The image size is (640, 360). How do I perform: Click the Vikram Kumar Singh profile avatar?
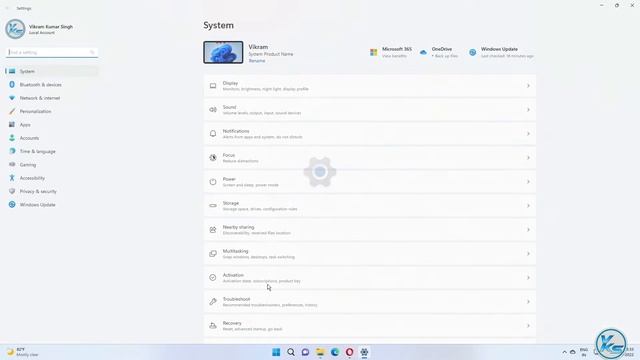[16, 29]
